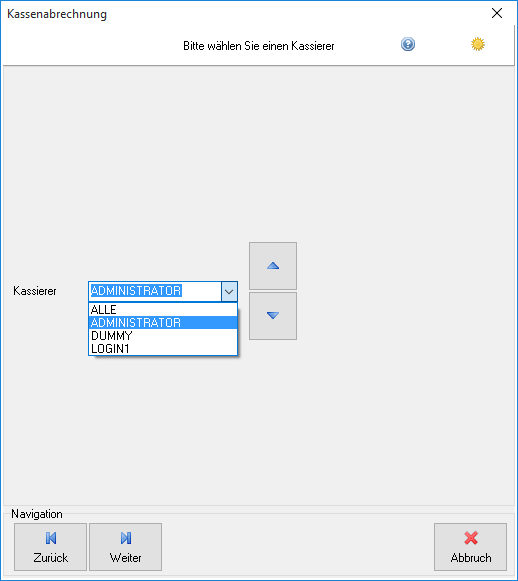
Task: Collapse the Kassierer dropdown via its chevron
Action: 229,291
